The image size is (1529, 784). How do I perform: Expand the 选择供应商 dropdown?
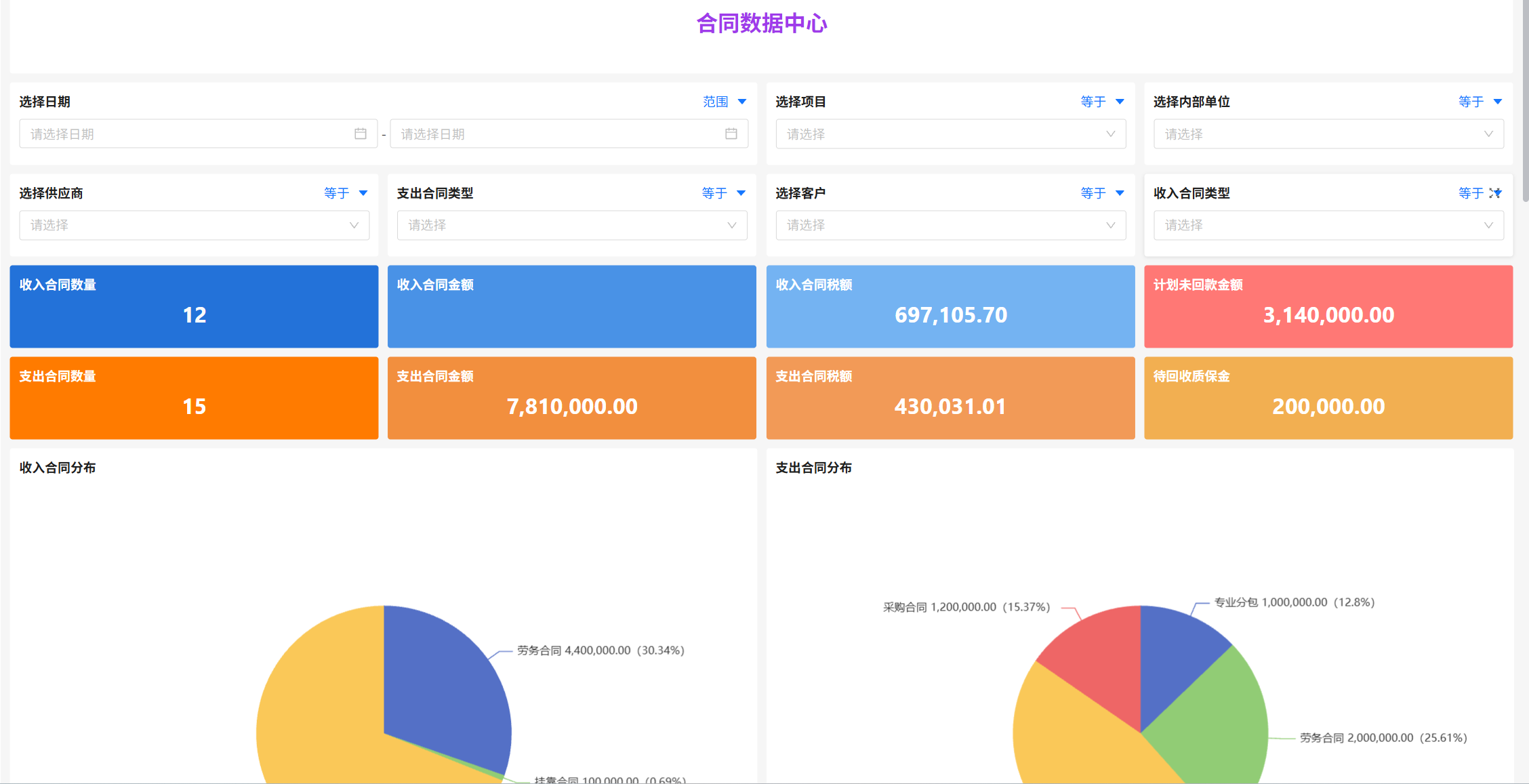pos(194,225)
